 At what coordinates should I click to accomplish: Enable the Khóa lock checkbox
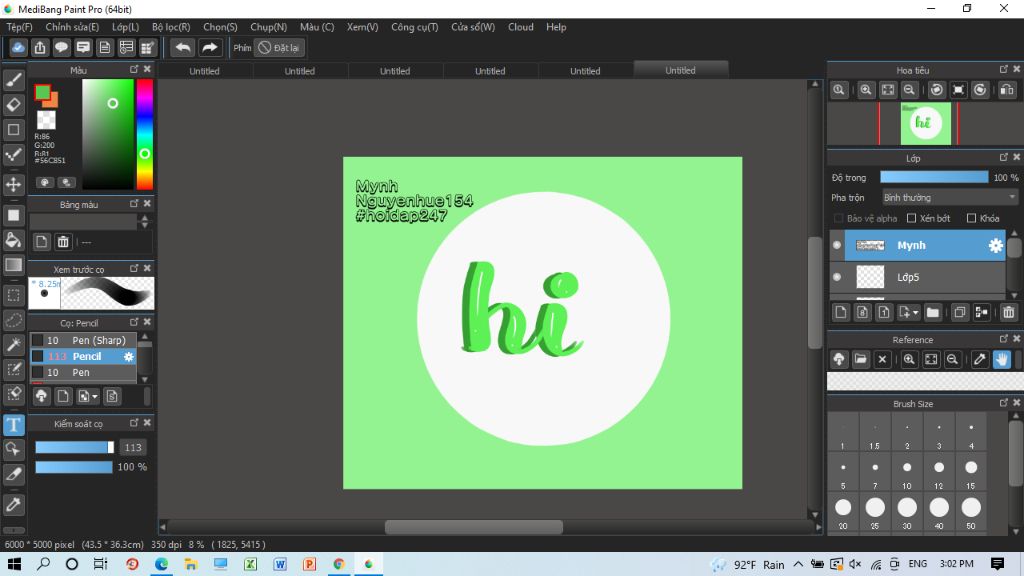point(971,218)
